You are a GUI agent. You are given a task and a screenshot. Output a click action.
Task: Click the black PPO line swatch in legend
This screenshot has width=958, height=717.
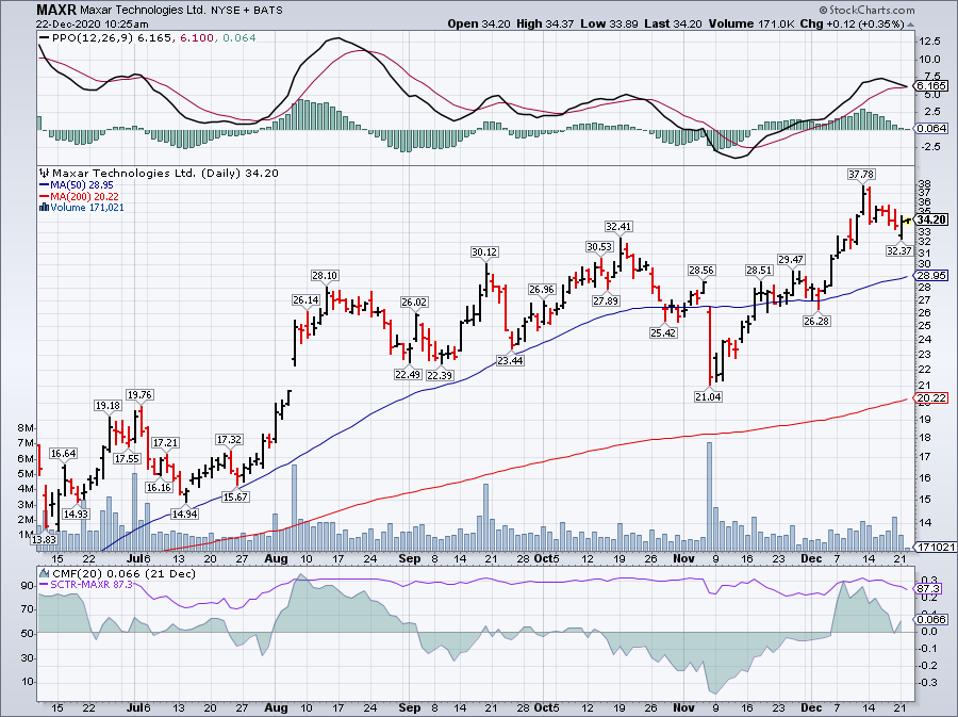(x=44, y=38)
